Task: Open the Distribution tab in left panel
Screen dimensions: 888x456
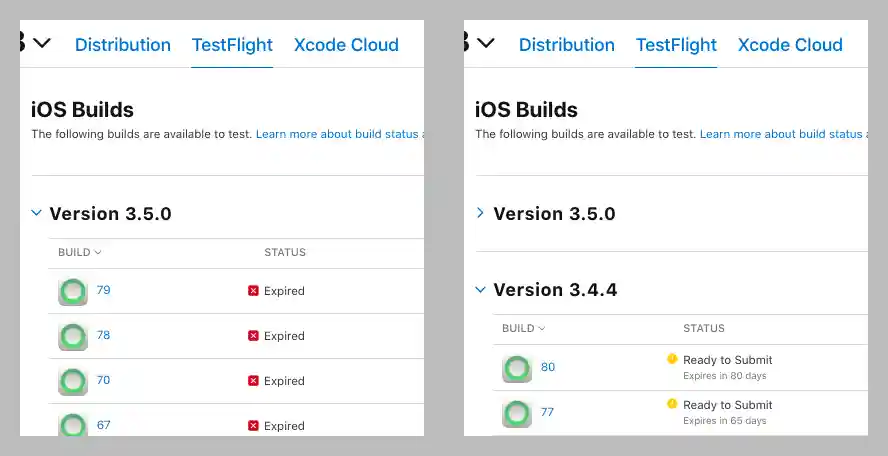Action: 123,45
